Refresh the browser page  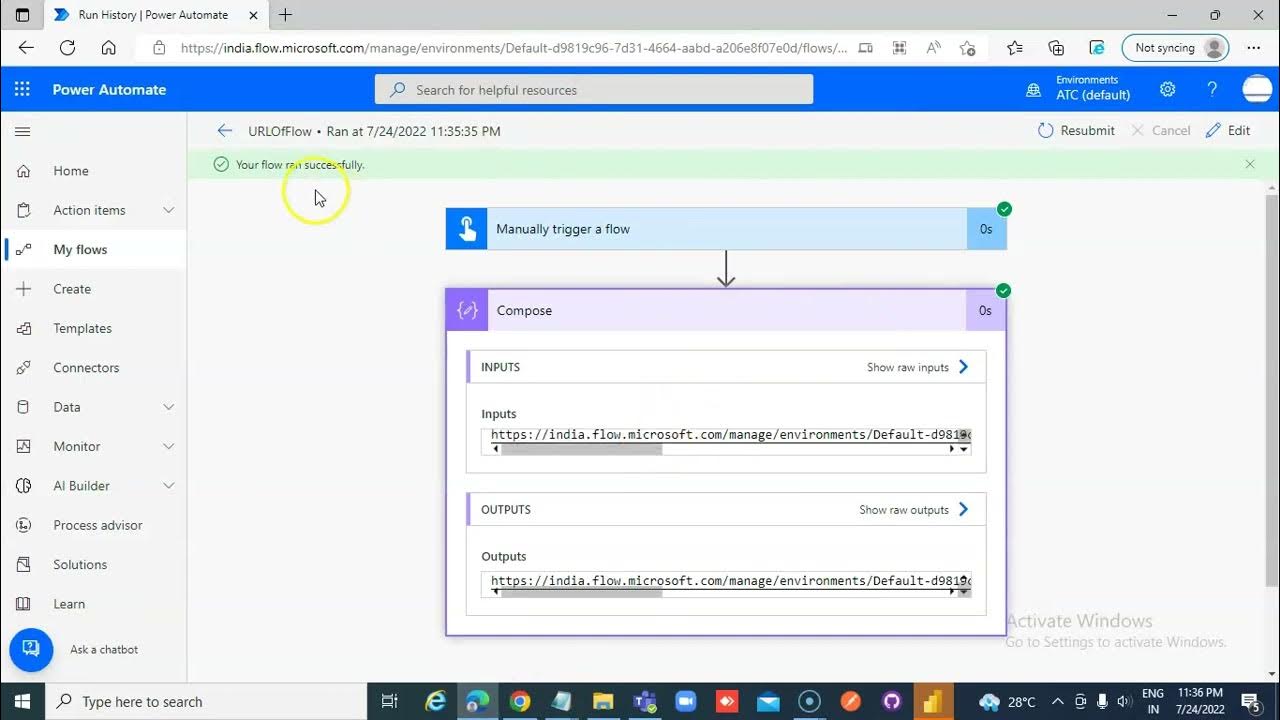click(x=68, y=47)
